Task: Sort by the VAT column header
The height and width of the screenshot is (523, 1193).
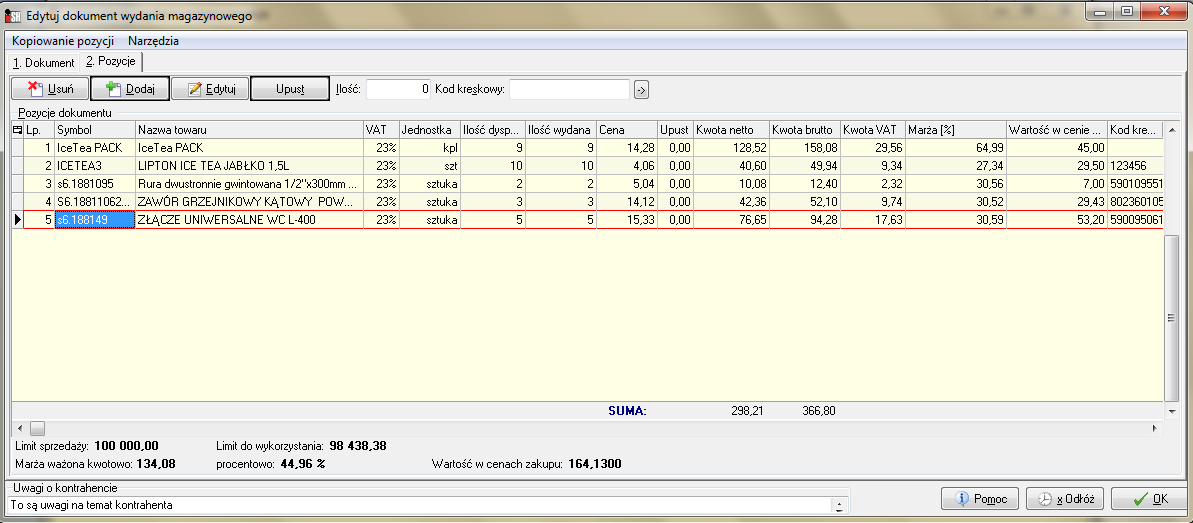Action: tap(380, 129)
